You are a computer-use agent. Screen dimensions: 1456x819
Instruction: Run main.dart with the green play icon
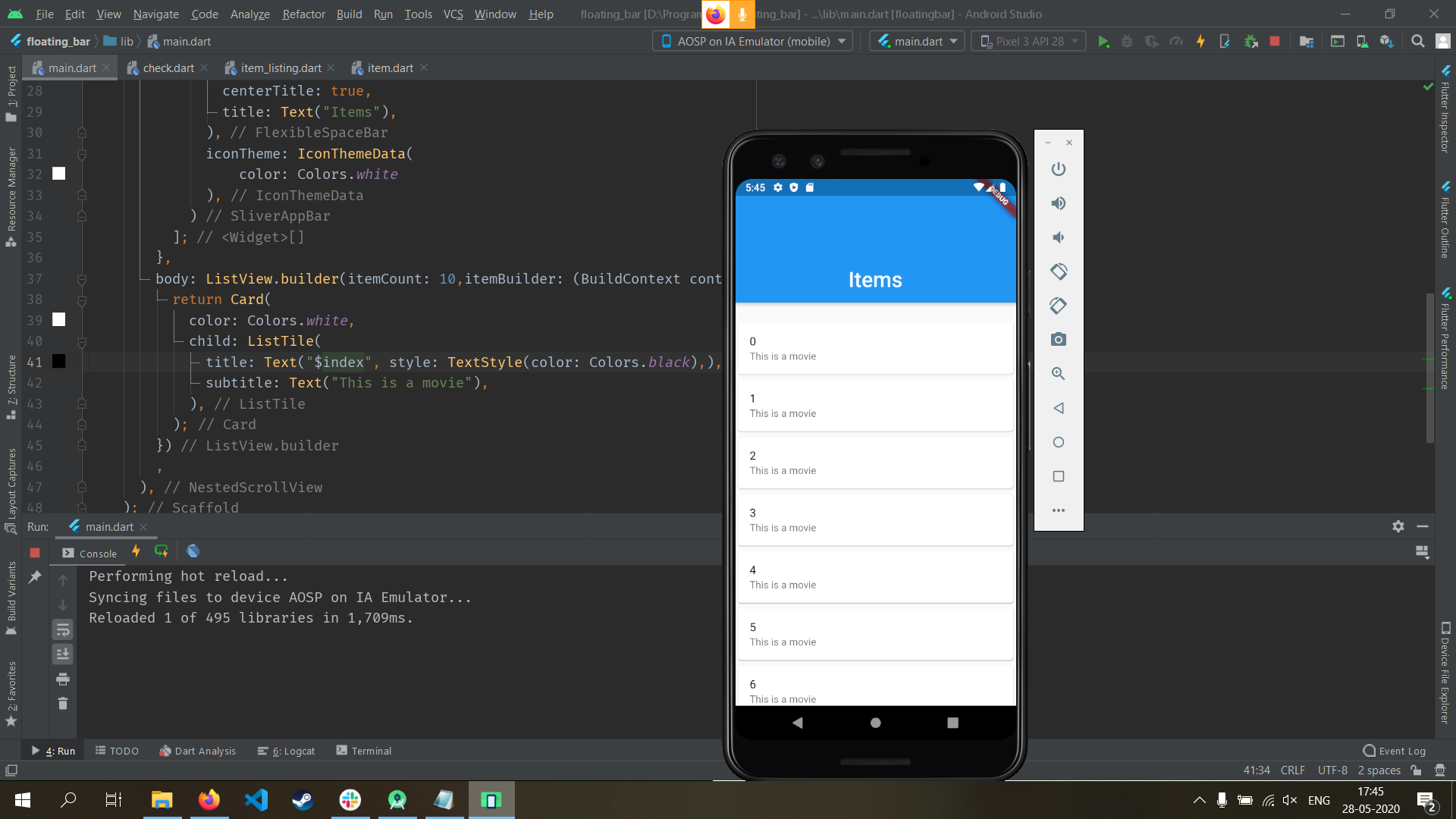coord(1104,41)
